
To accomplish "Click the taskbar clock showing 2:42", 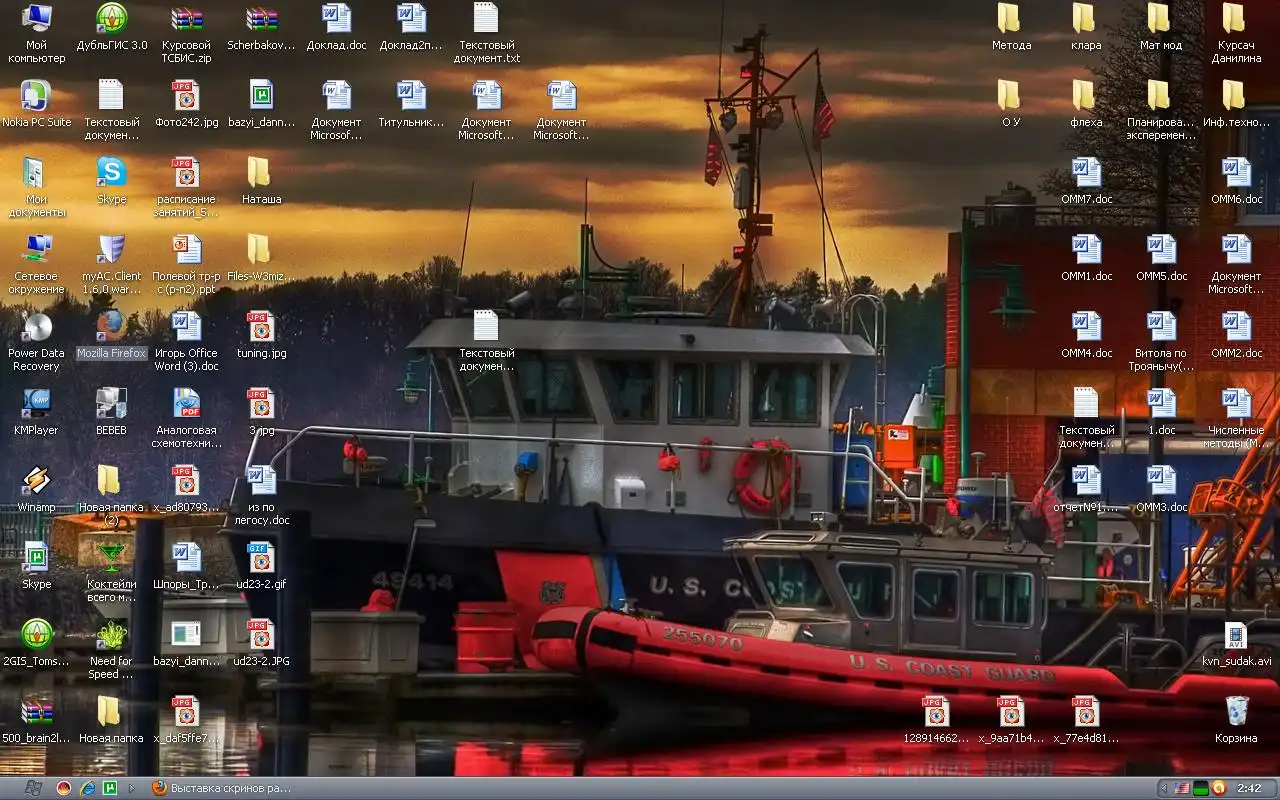I will click(1249, 789).
